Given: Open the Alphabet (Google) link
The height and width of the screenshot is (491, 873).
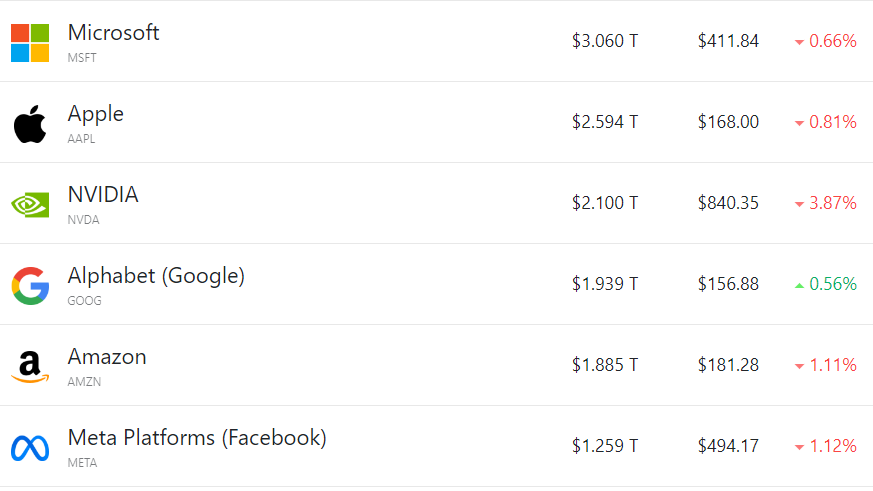Looking at the screenshot, I should tap(156, 275).
